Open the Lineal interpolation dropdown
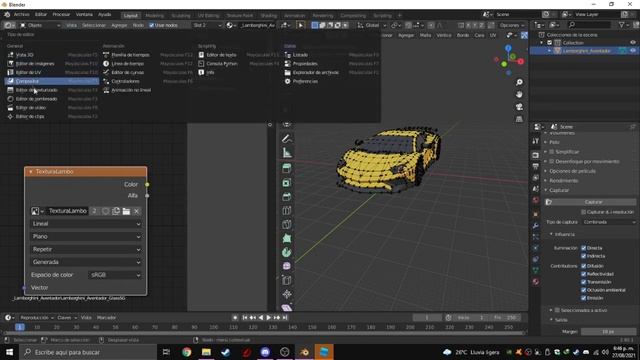Screen dimensions: 640x360 (x=86, y=224)
